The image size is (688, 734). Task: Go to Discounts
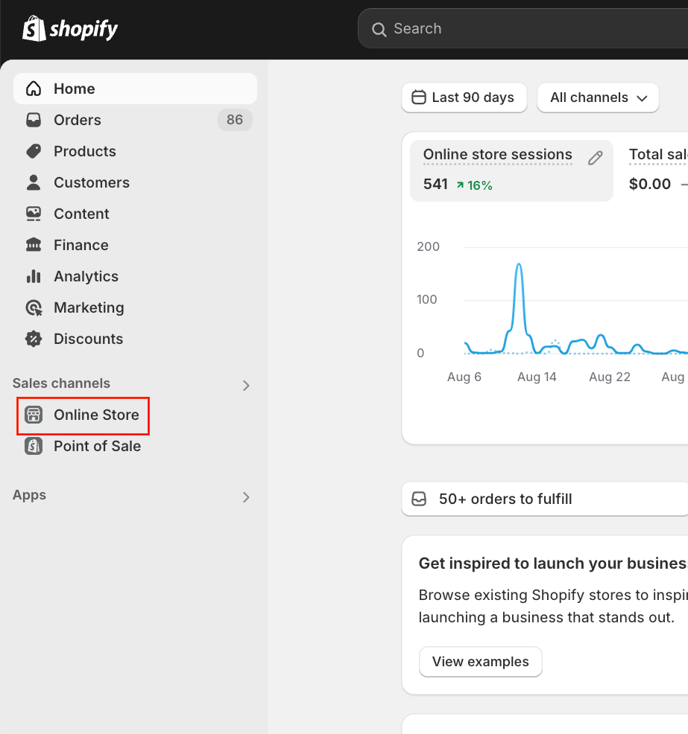click(135, 339)
